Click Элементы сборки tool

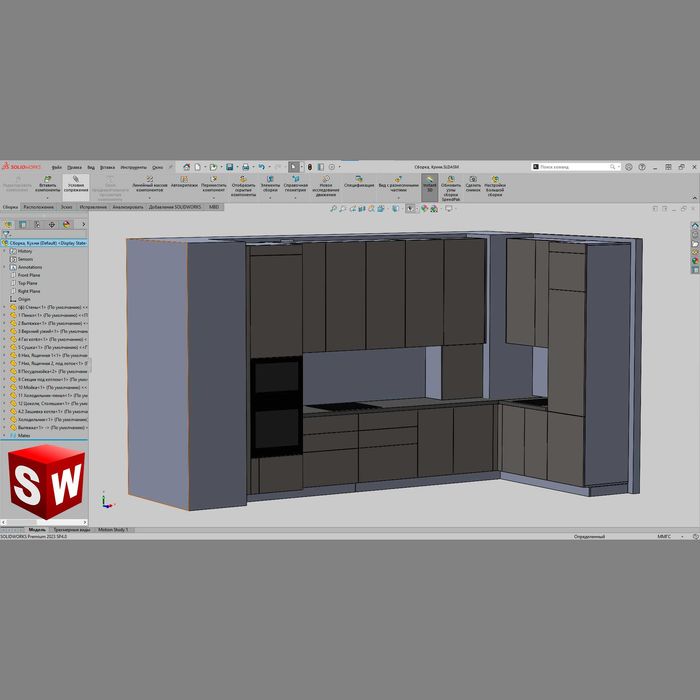pyautogui.click(x=270, y=184)
